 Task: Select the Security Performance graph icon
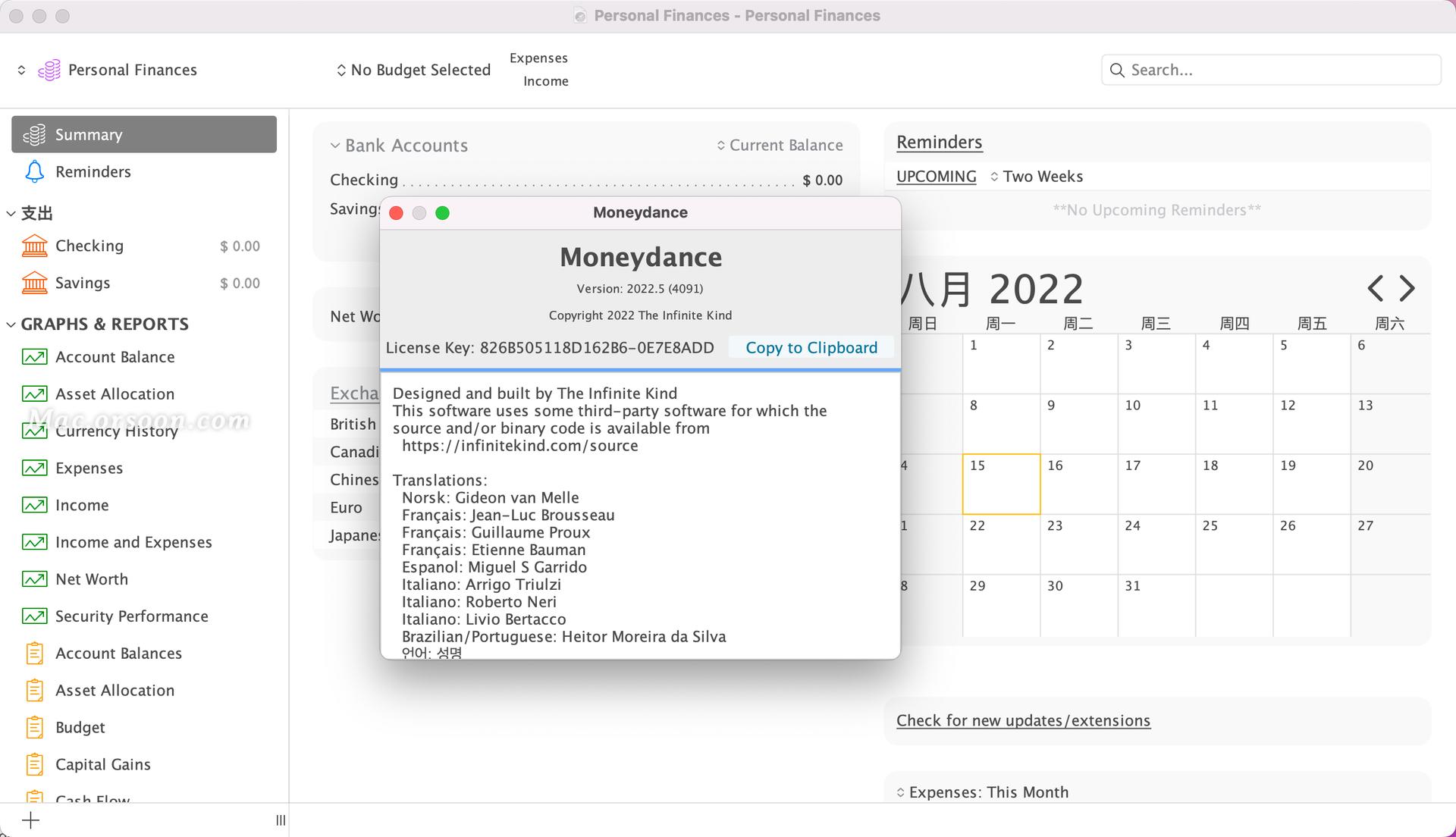[x=33, y=616]
